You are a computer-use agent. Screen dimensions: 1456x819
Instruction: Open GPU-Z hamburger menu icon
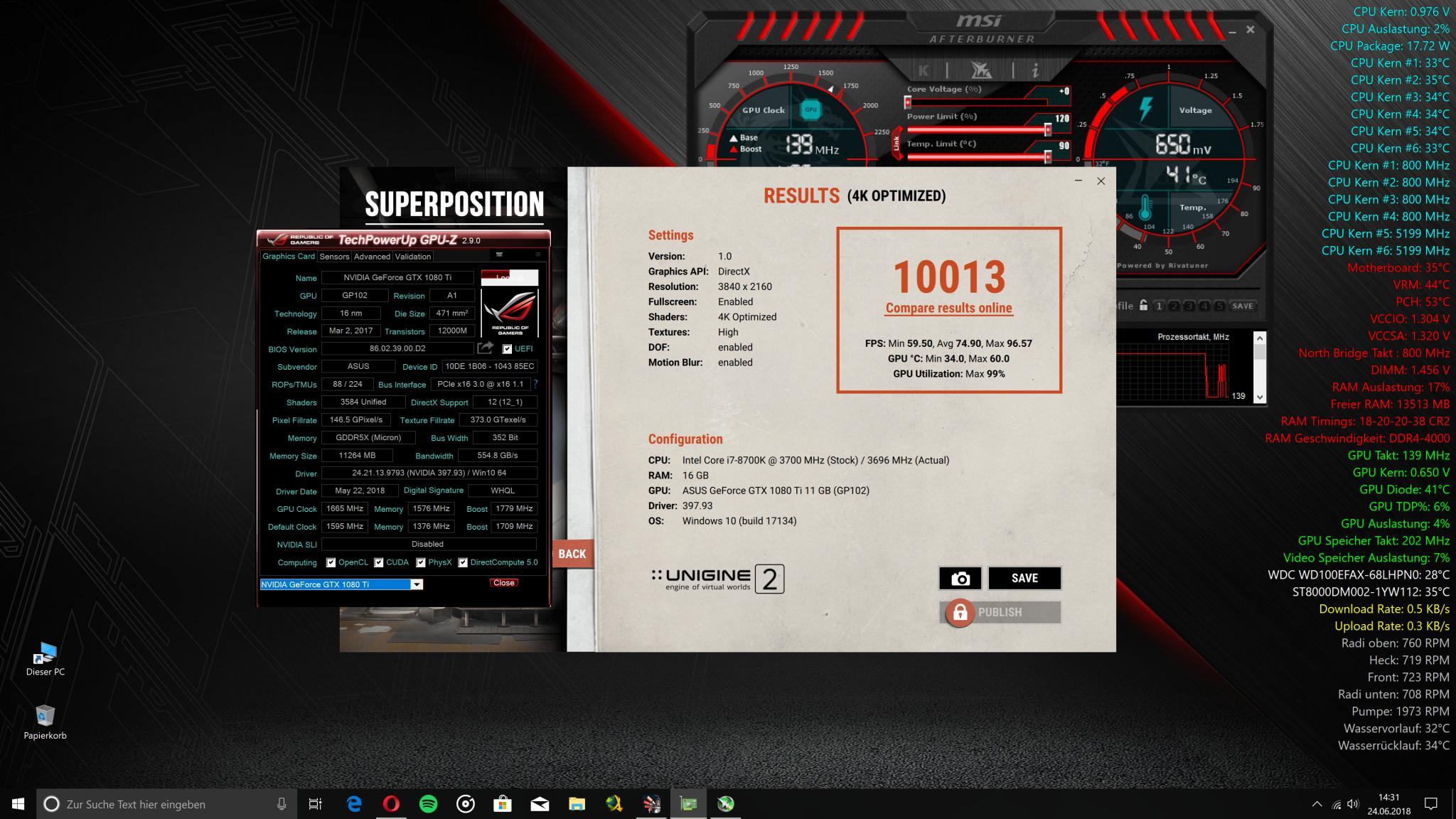[x=538, y=255]
